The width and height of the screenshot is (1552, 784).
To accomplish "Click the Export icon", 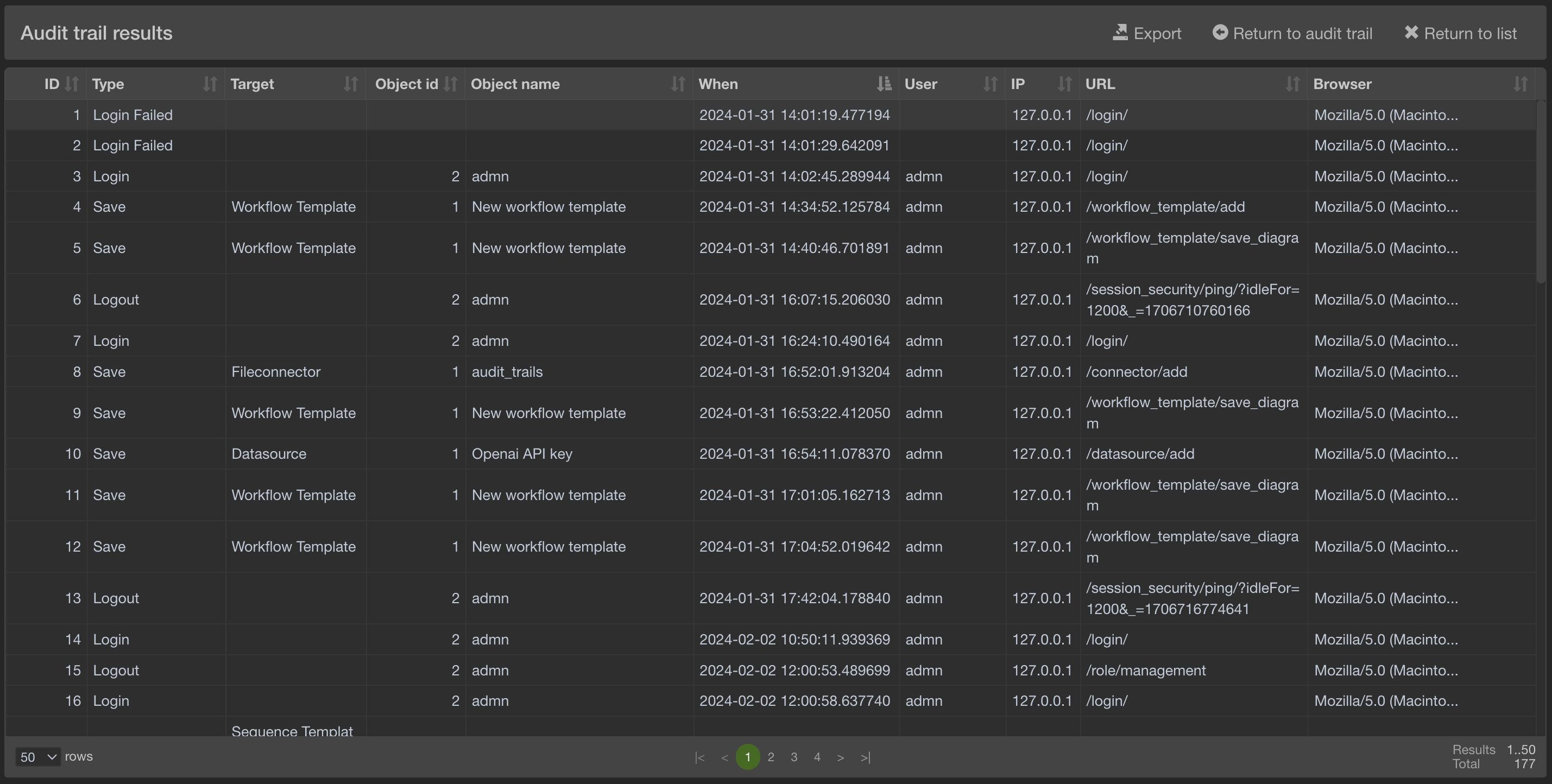I will coord(1120,33).
